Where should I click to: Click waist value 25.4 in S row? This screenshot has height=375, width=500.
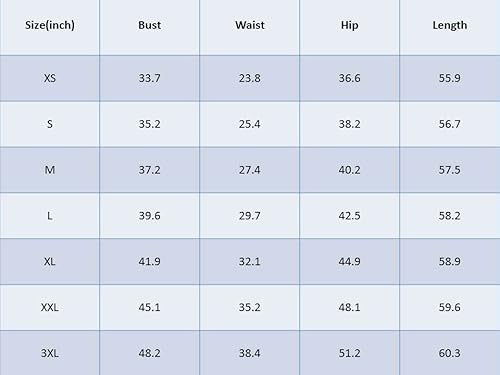pyautogui.click(x=250, y=124)
